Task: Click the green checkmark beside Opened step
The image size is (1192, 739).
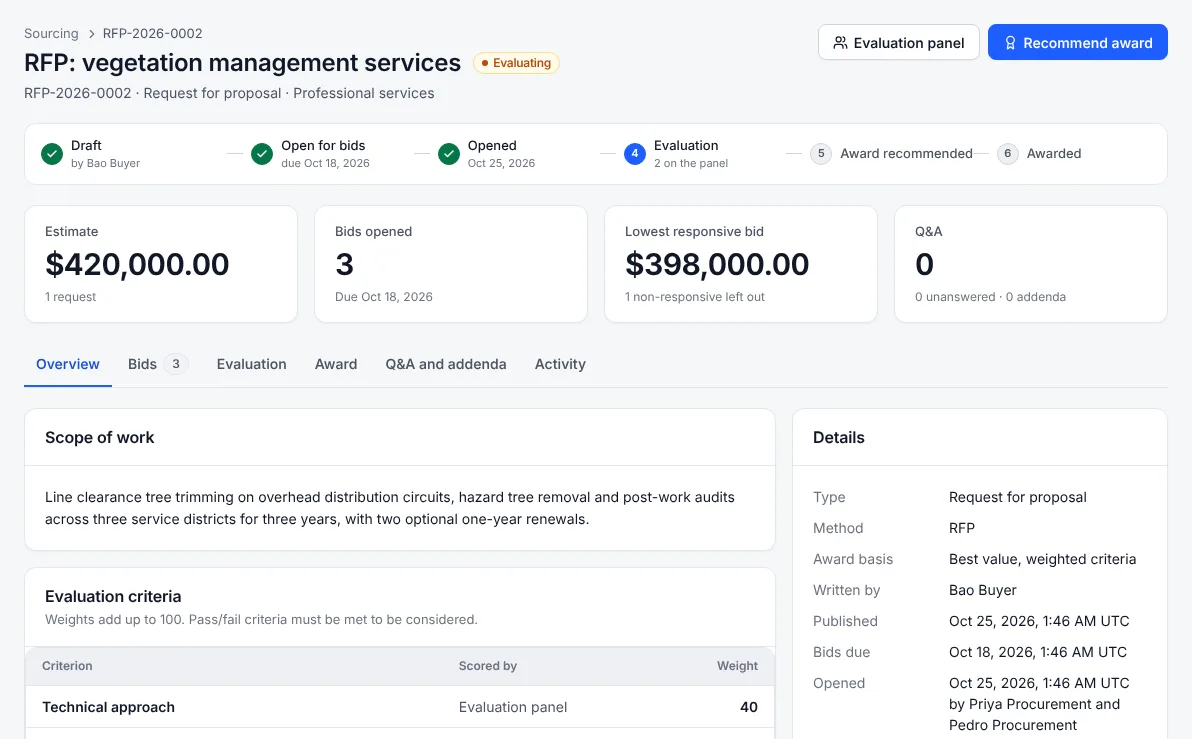Action: 449,154
